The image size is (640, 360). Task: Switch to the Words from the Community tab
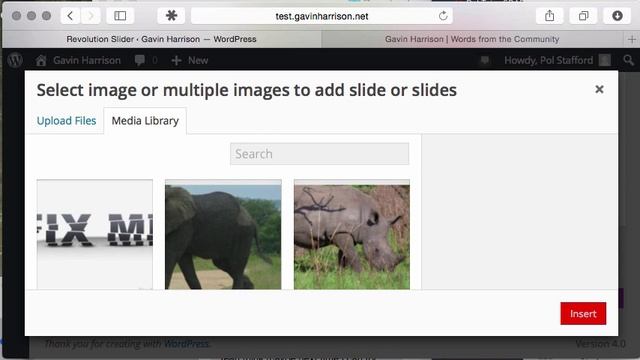pyautogui.click(x=472, y=40)
